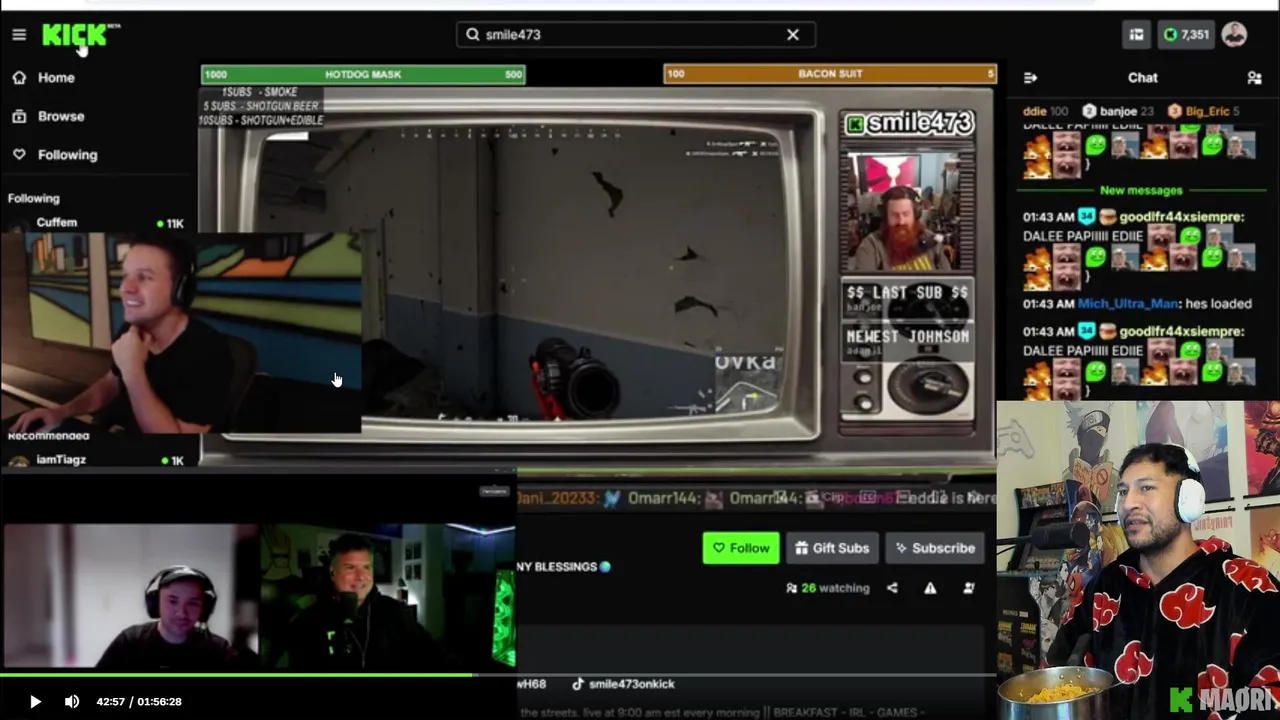
Task: Open the 7,351 points balance
Action: [x=1186, y=35]
